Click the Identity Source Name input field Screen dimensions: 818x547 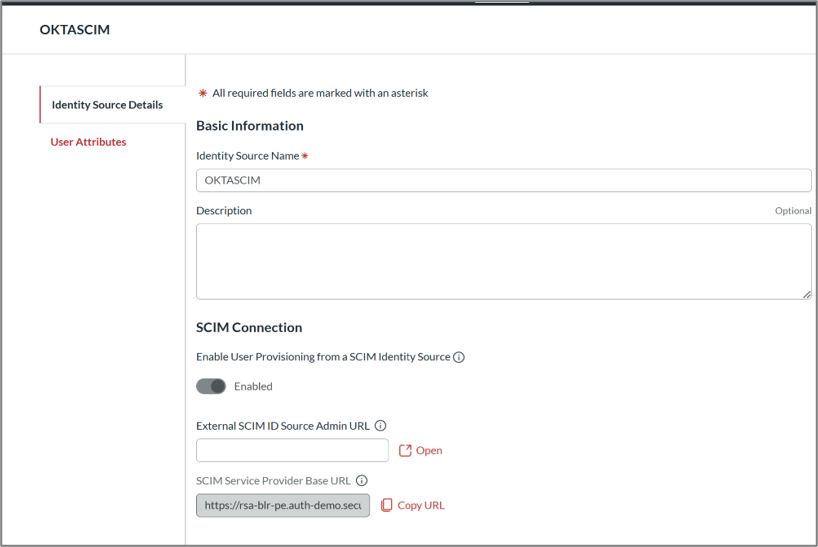pyautogui.click(x=503, y=180)
